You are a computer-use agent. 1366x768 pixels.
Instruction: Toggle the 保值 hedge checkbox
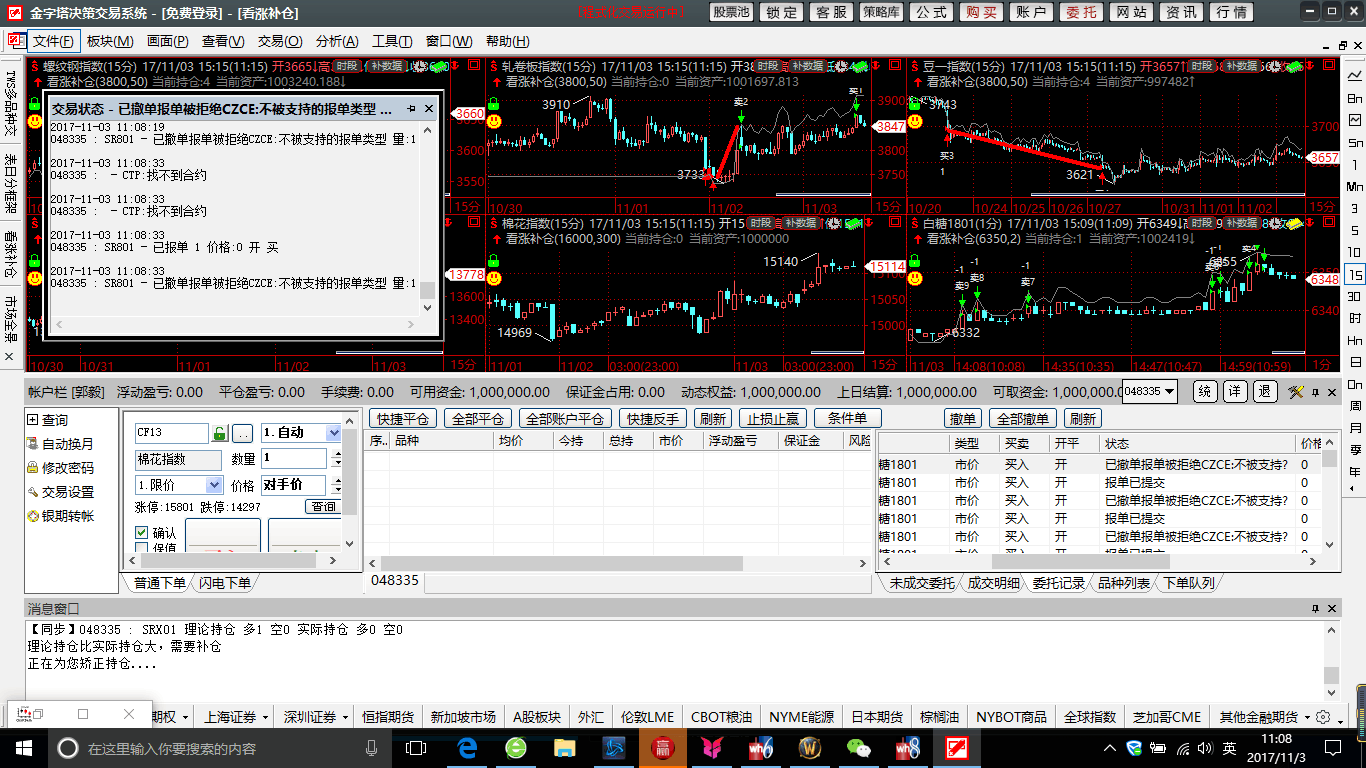coord(142,548)
